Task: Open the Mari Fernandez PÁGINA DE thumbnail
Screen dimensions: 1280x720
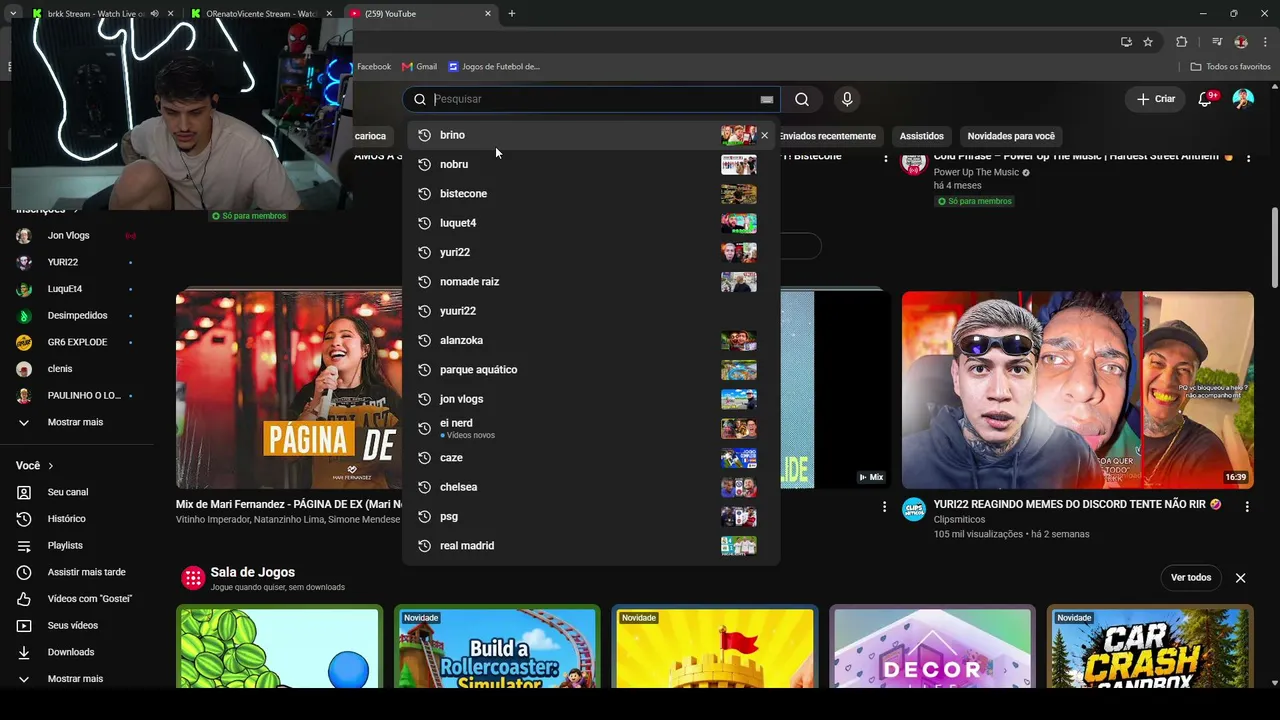Action: point(289,390)
